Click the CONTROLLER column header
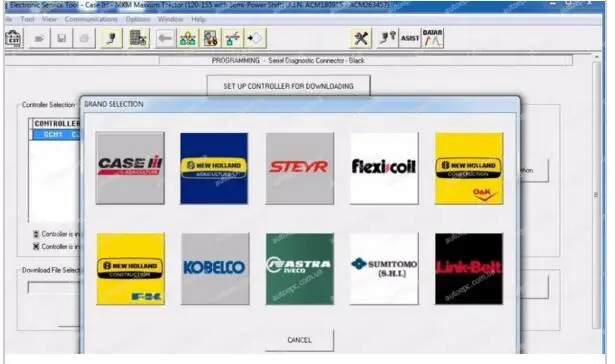The image size is (615, 364). tap(56, 124)
